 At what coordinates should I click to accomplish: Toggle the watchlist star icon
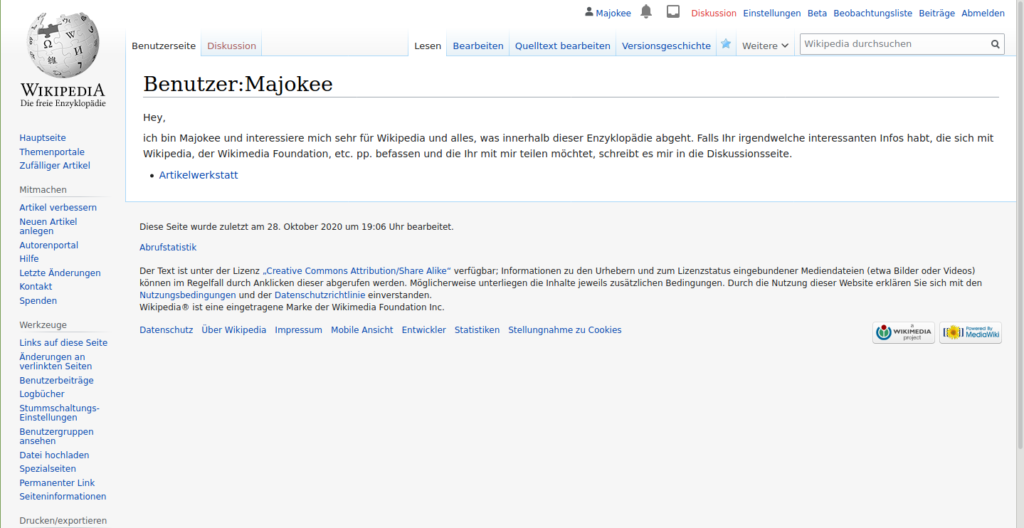[726, 44]
